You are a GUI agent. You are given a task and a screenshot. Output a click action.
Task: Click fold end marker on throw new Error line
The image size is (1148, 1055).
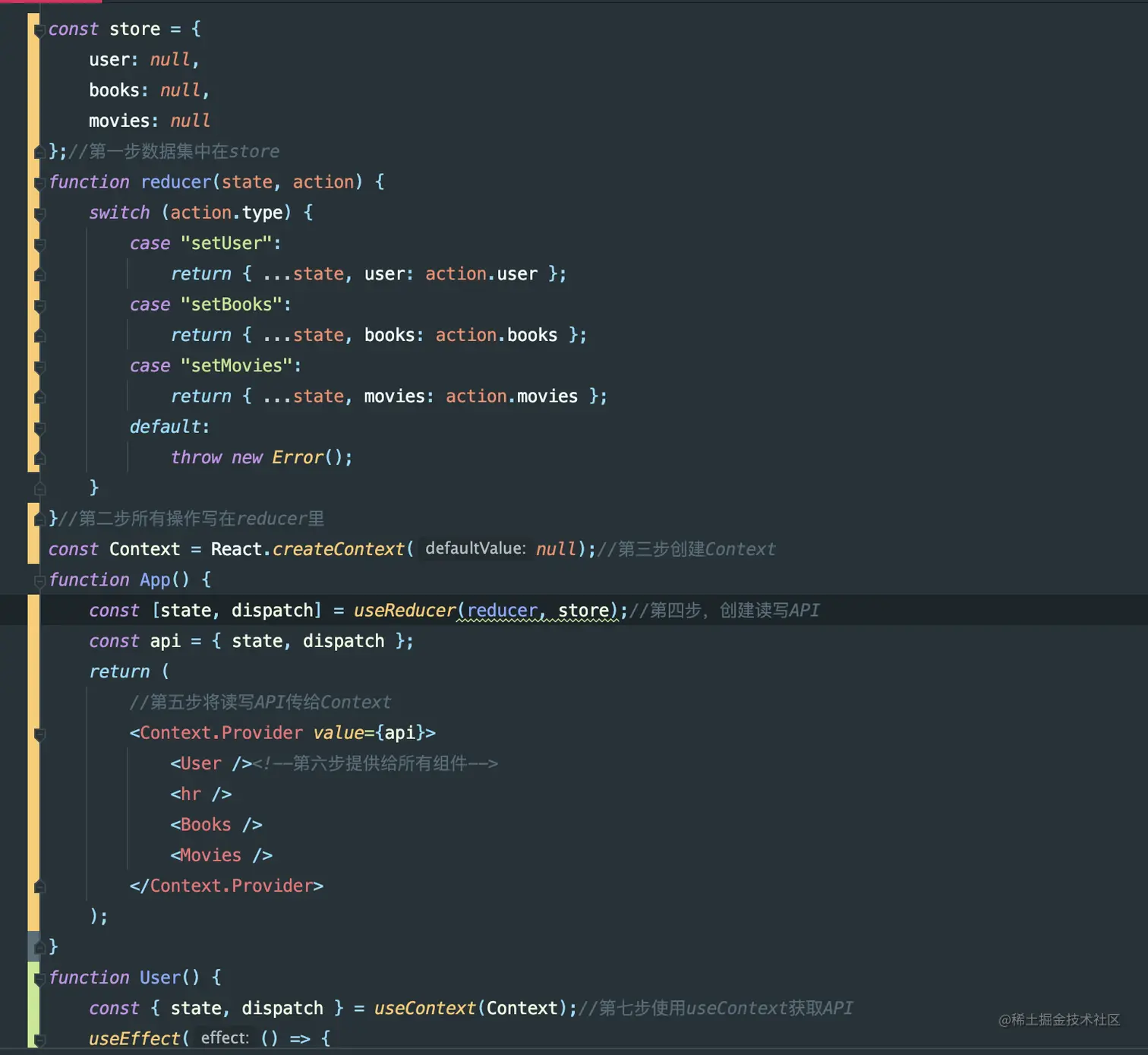39,458
